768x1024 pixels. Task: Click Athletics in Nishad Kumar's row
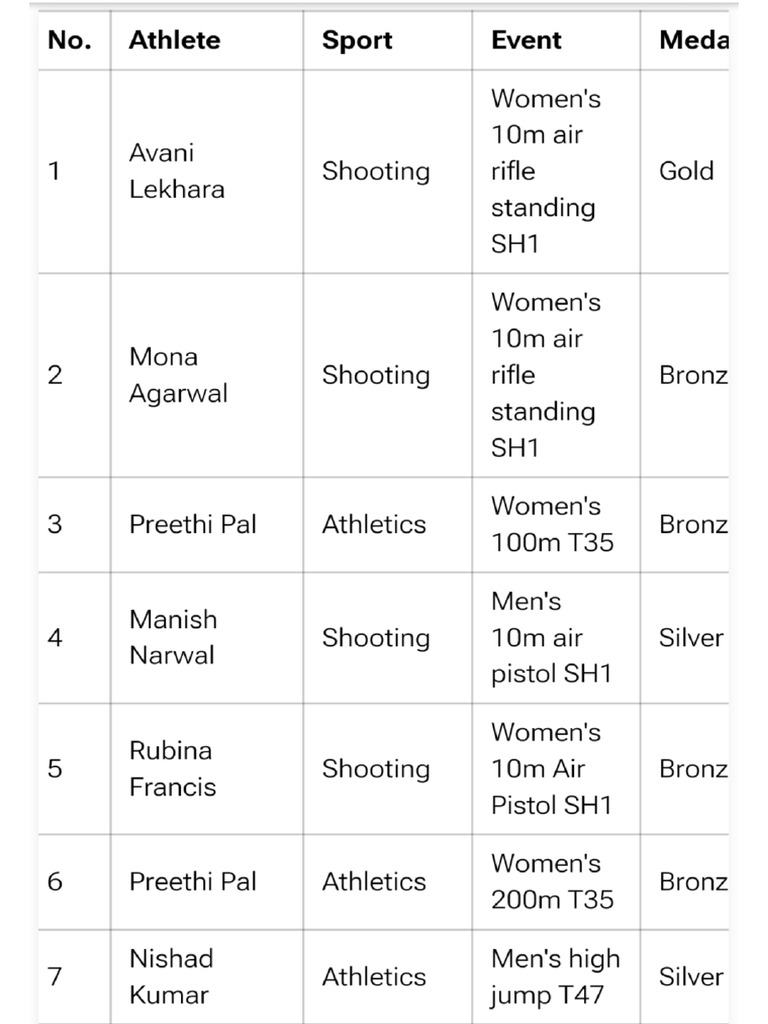374,977
